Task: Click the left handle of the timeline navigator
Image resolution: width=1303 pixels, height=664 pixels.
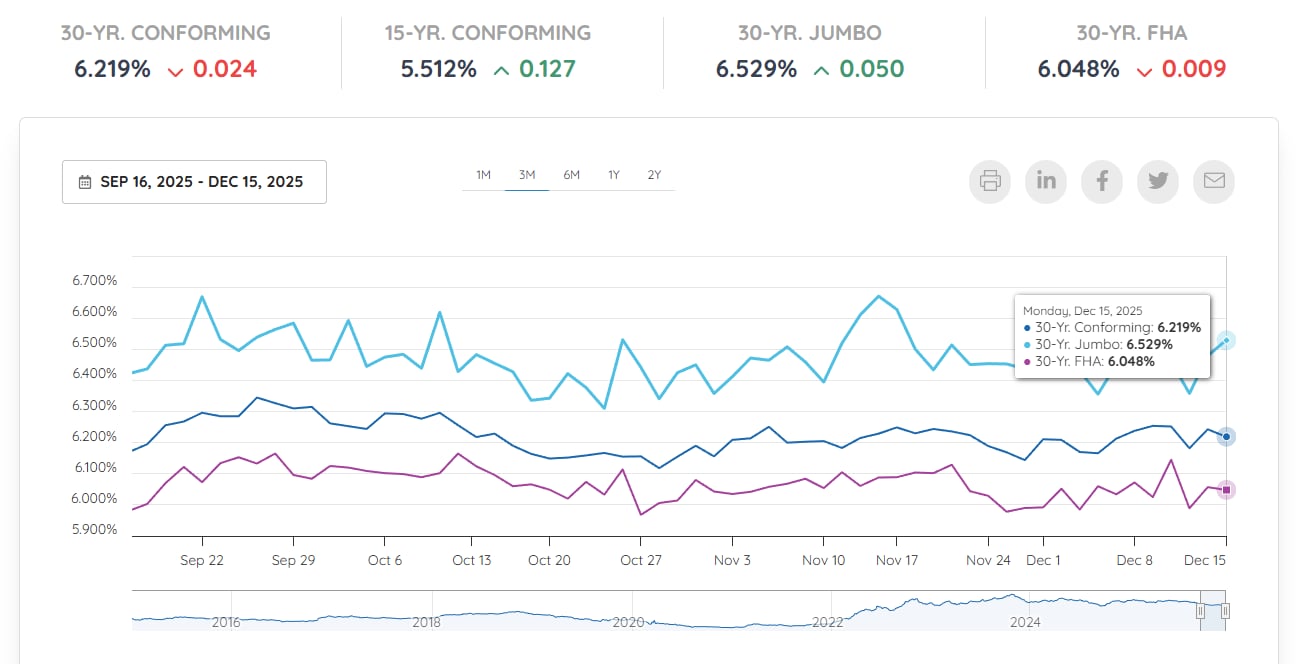Action: click(x=1201, y=611)
